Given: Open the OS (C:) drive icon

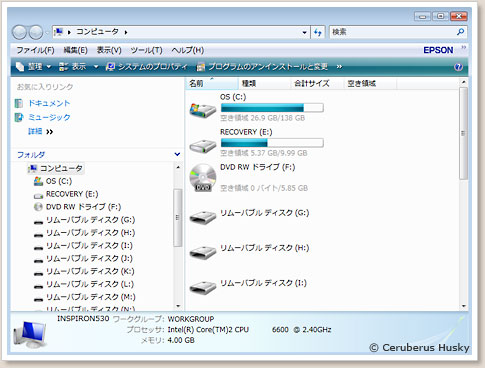Looking at the screenshot, I should [x=203, y=110].
